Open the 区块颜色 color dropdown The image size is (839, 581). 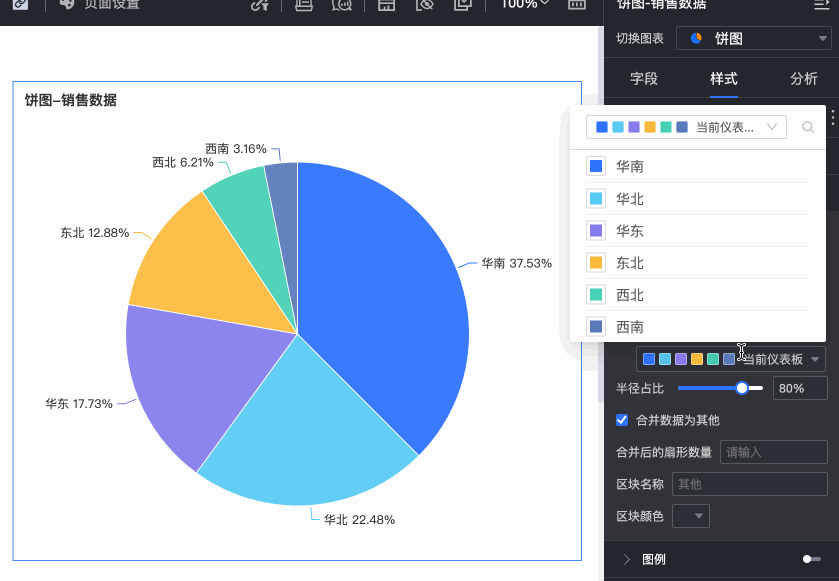[690, 516]
